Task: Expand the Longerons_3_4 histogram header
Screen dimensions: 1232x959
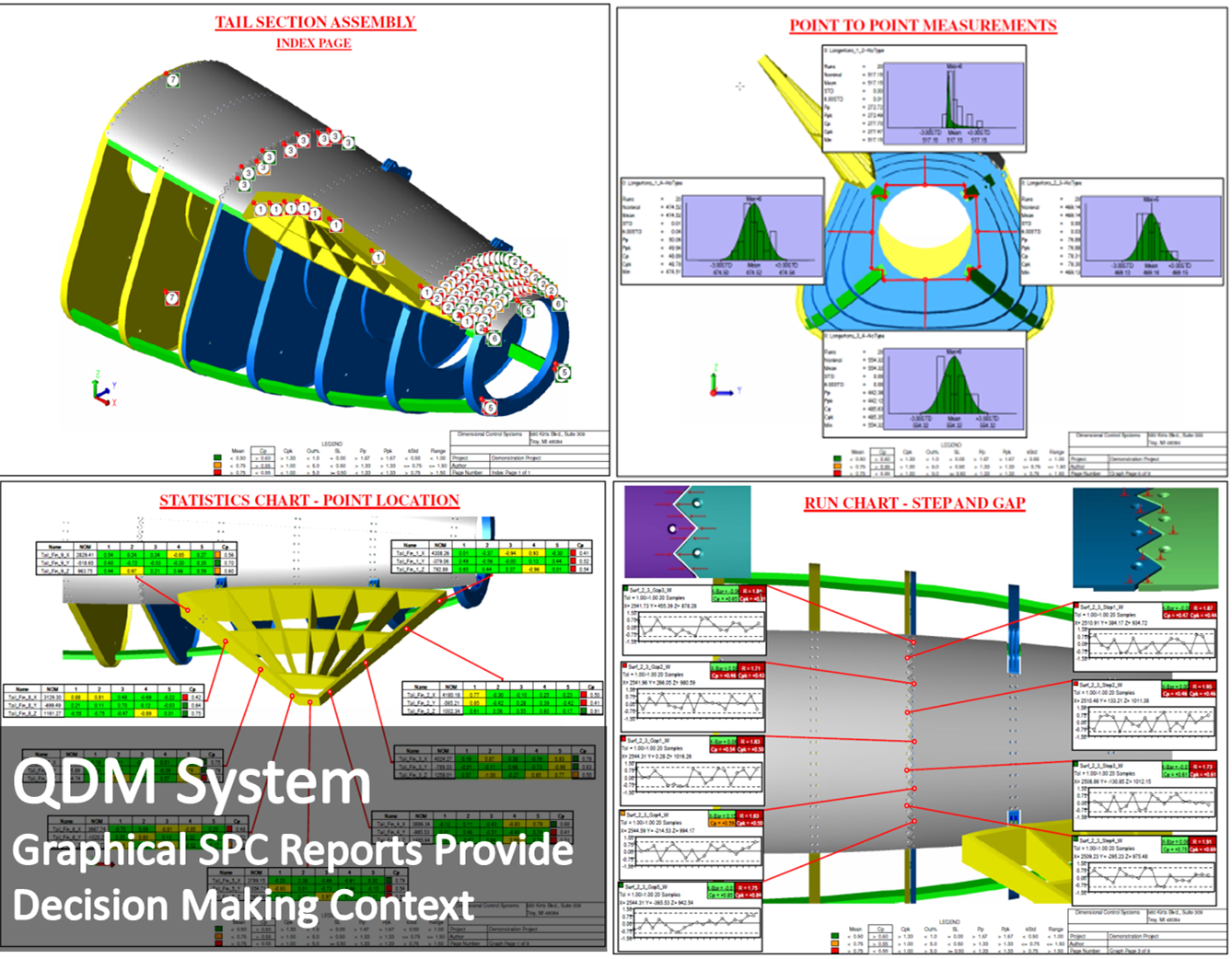Action: (x=854, y=336)
